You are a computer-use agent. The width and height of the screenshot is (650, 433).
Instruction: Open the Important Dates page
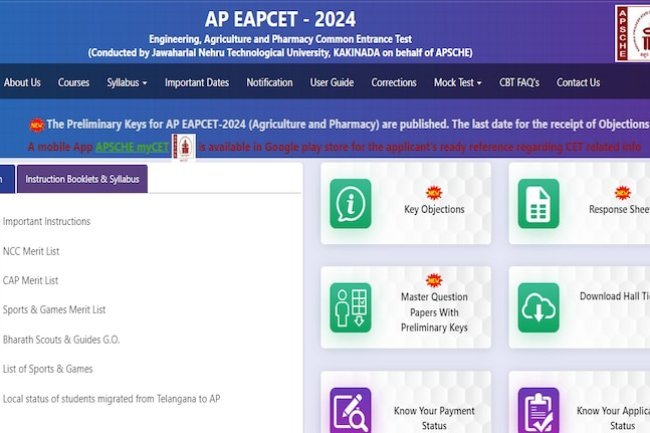click(x=197, y=82)
